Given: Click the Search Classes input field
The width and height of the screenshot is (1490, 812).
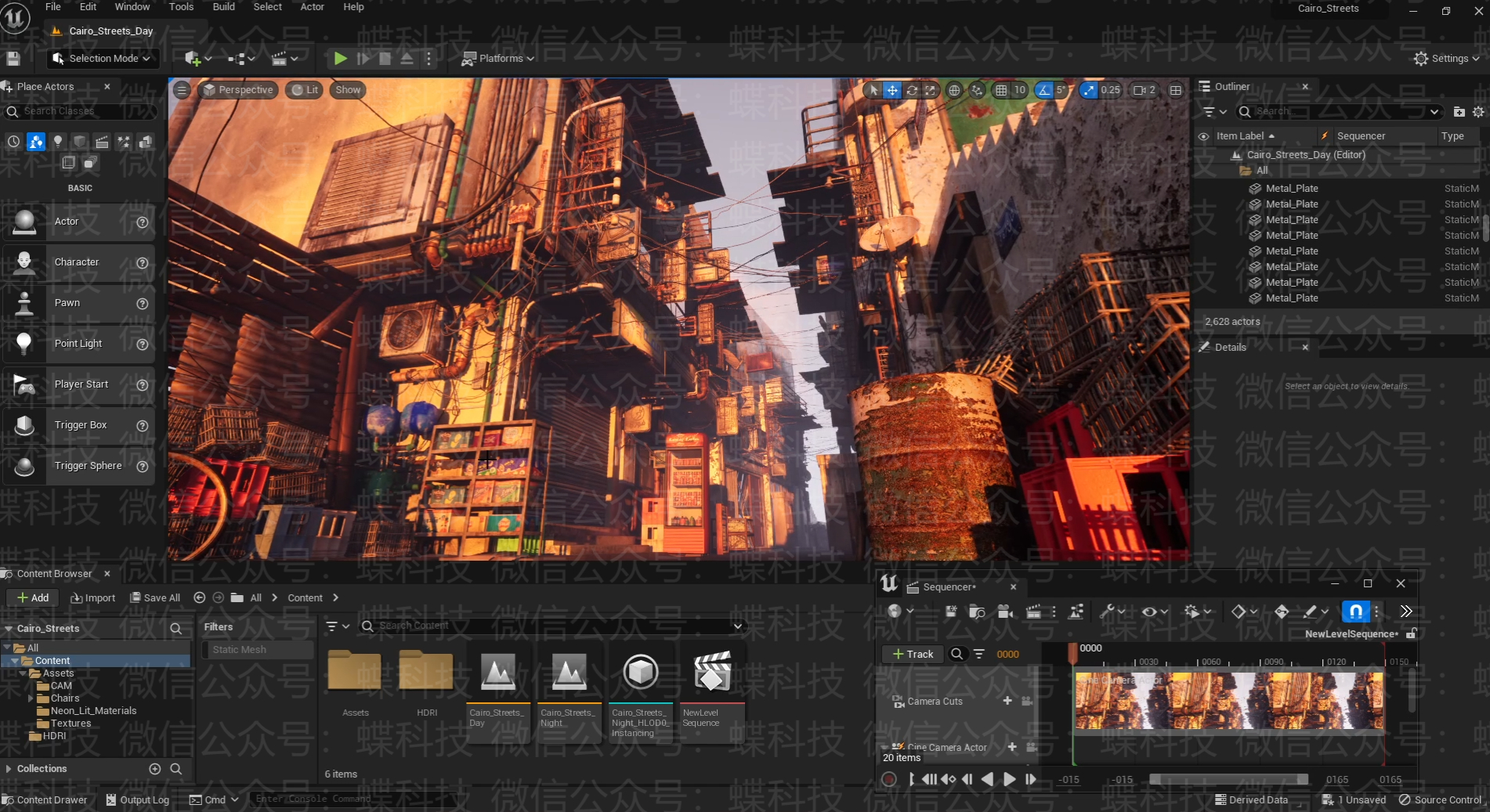Looking at the screenshot, I should pyautogui.click(x=81, y=111).
